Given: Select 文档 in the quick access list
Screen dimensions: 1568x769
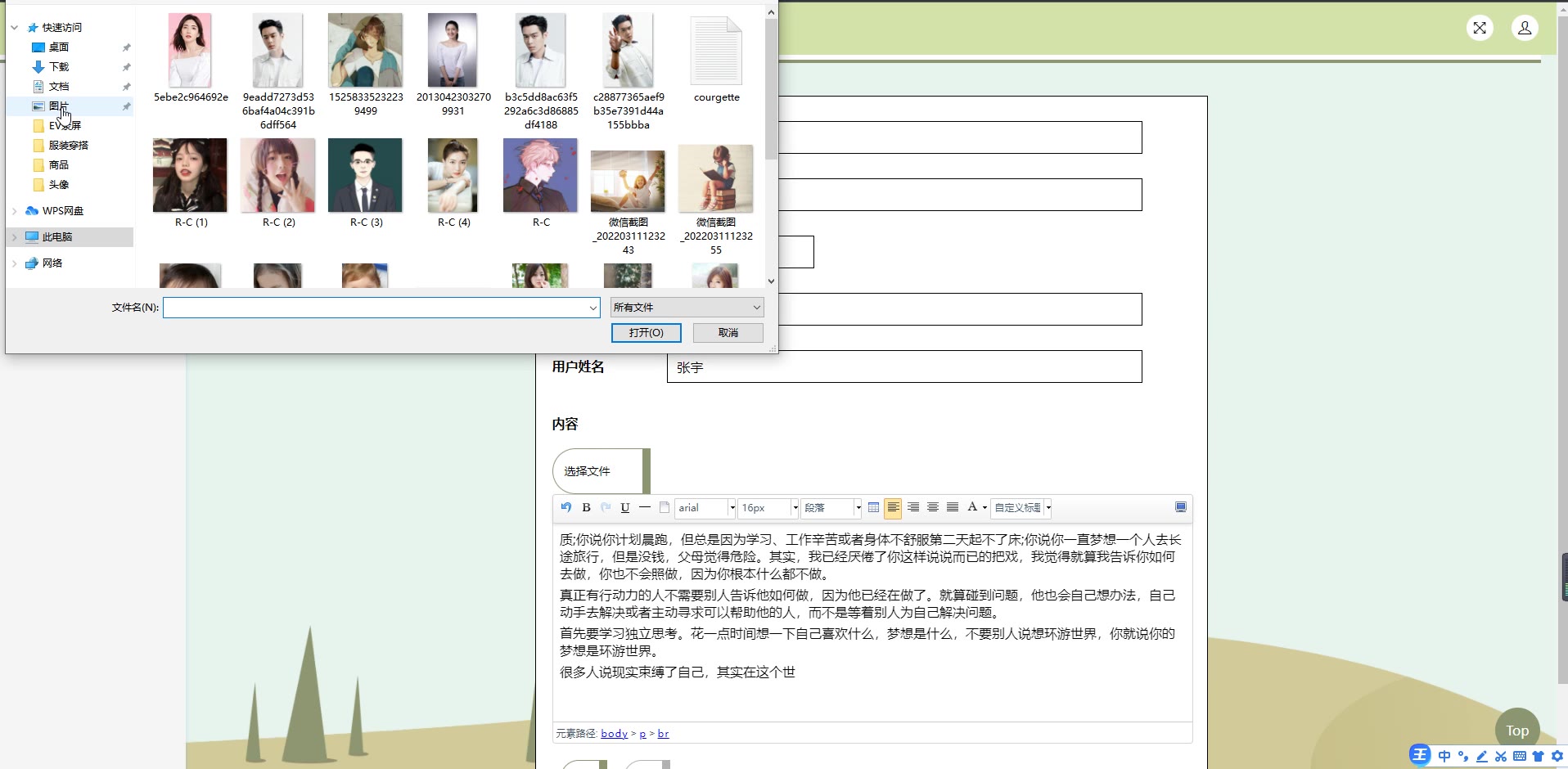Looking at the screenshot, I should click(x=59, y=87).
